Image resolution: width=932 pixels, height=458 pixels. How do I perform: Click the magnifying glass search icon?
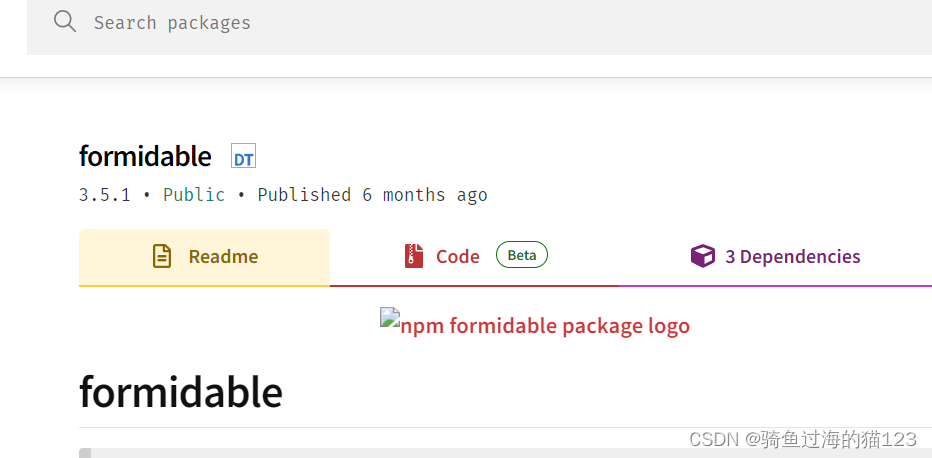65,22
